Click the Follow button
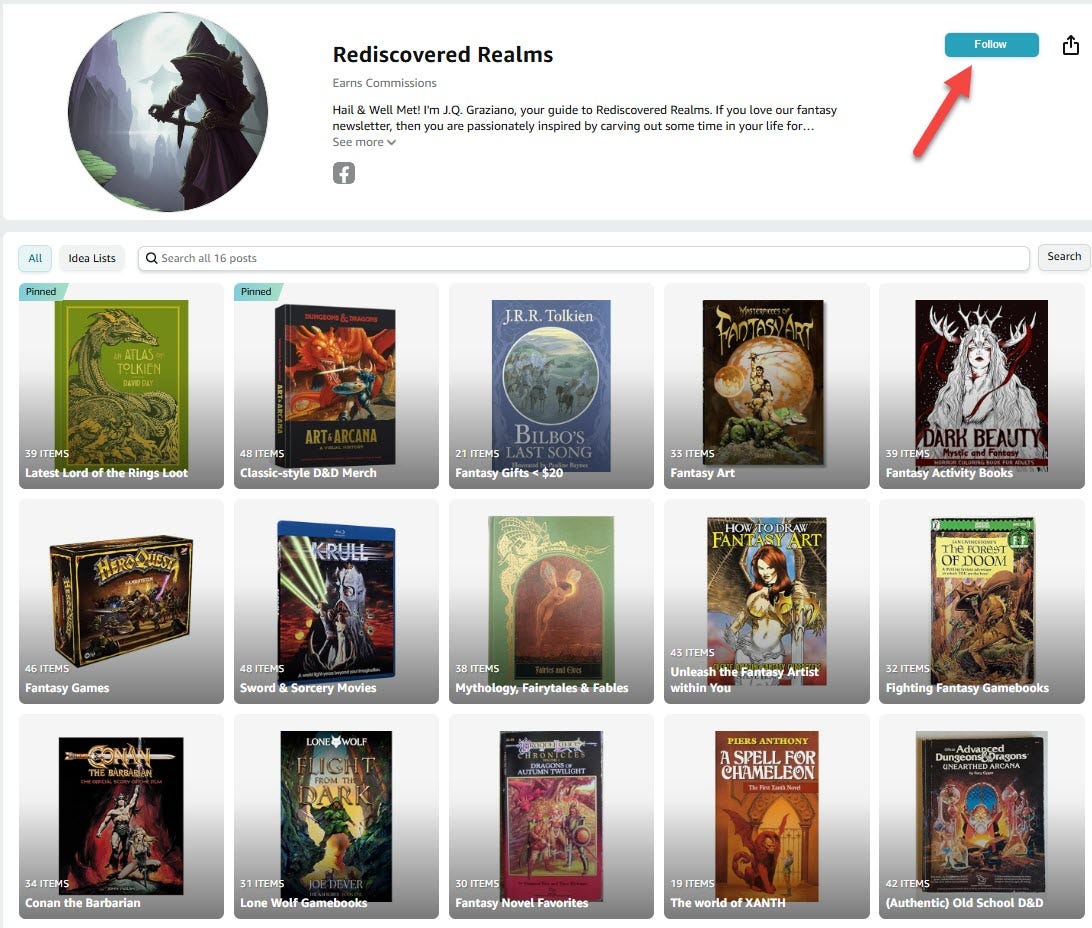 pyautogui.click(x=991, y=45)
